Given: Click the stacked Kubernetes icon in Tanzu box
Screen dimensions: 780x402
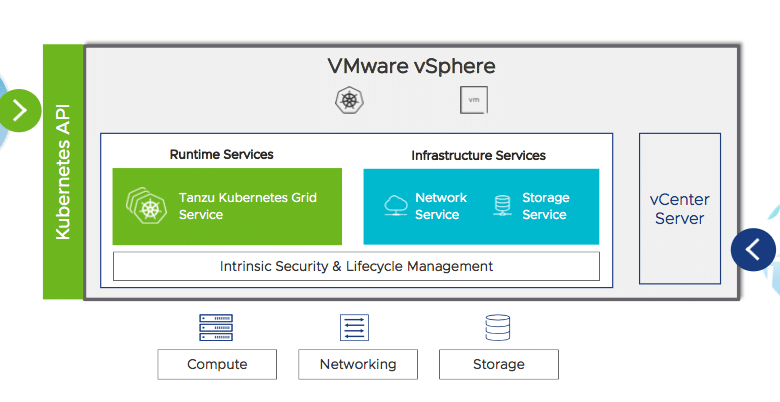Looking at the screenshot, I should pyautogui.click(x=147, y=205).
